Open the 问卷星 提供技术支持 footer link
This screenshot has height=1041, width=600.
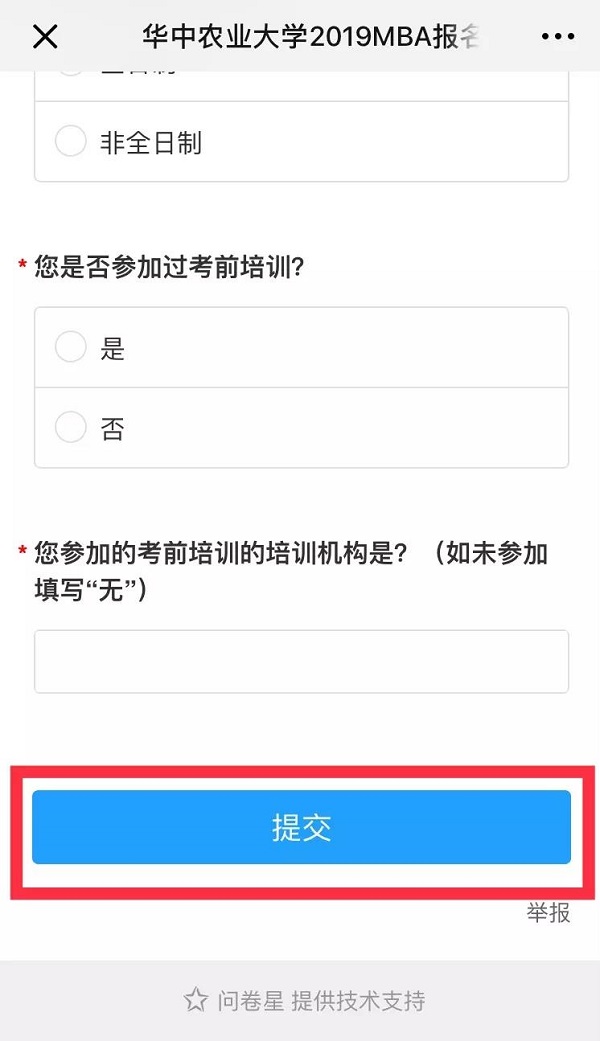(x=320, y=1000)
